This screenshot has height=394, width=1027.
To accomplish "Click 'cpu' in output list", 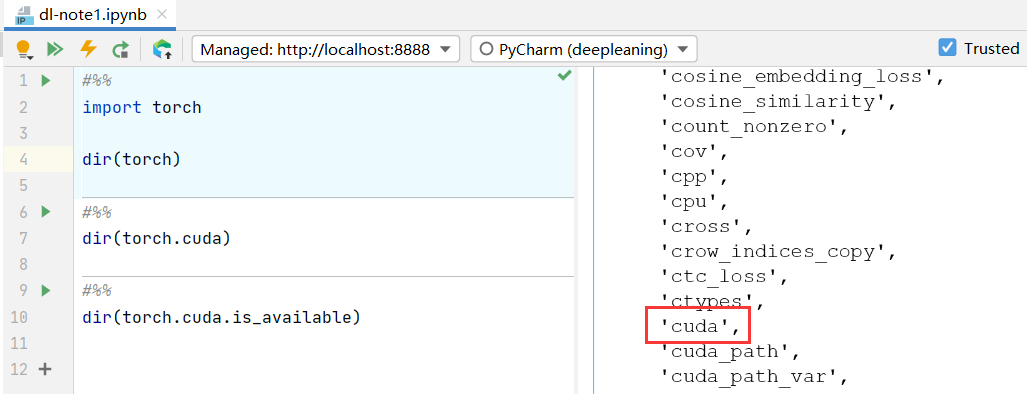I will point(695,202).
